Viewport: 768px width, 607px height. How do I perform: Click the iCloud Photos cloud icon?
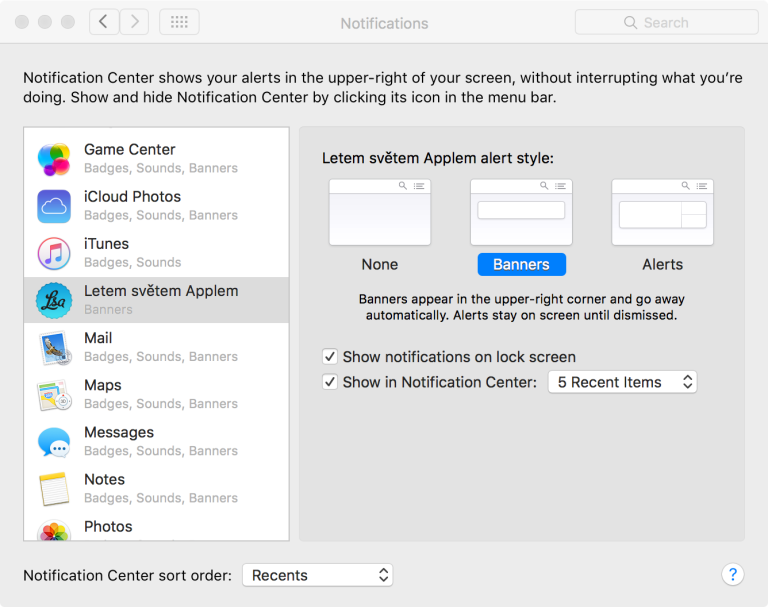54,206
